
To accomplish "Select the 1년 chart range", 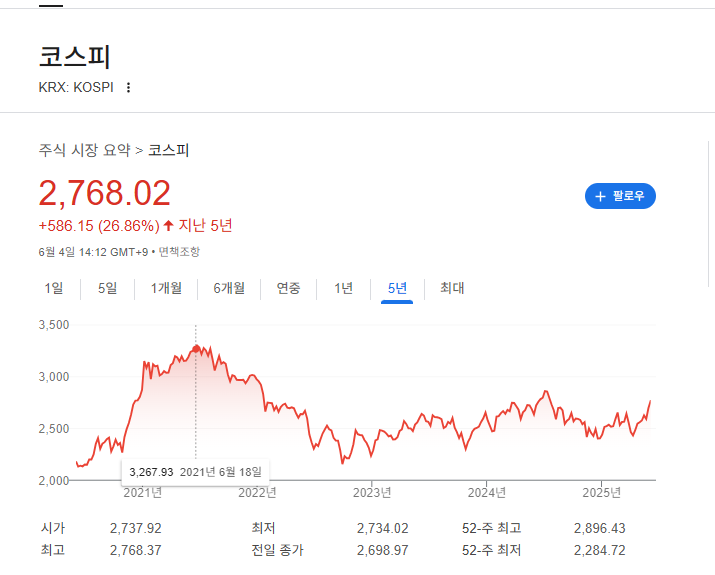I will click(x=343, y=288).
